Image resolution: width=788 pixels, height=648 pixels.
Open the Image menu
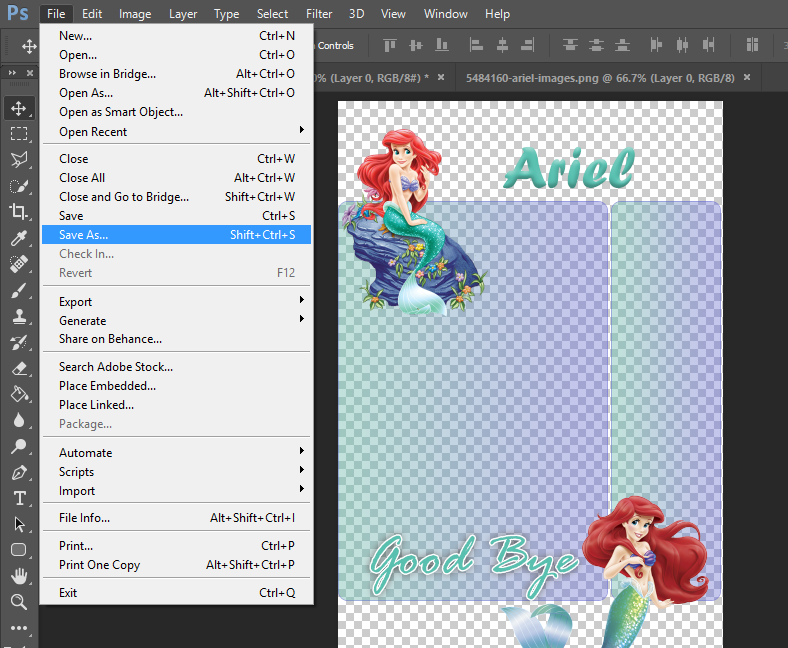(135, 14)
